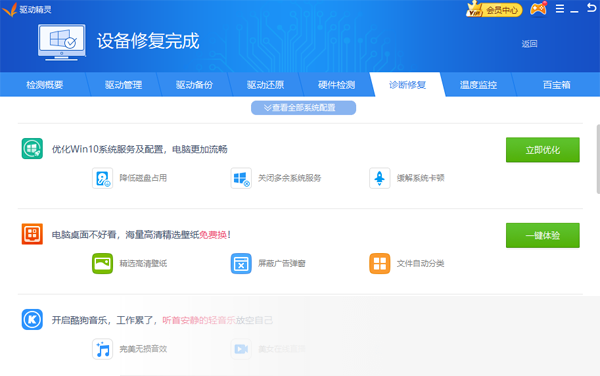Switch to the 驱动管理 tab

123,85
